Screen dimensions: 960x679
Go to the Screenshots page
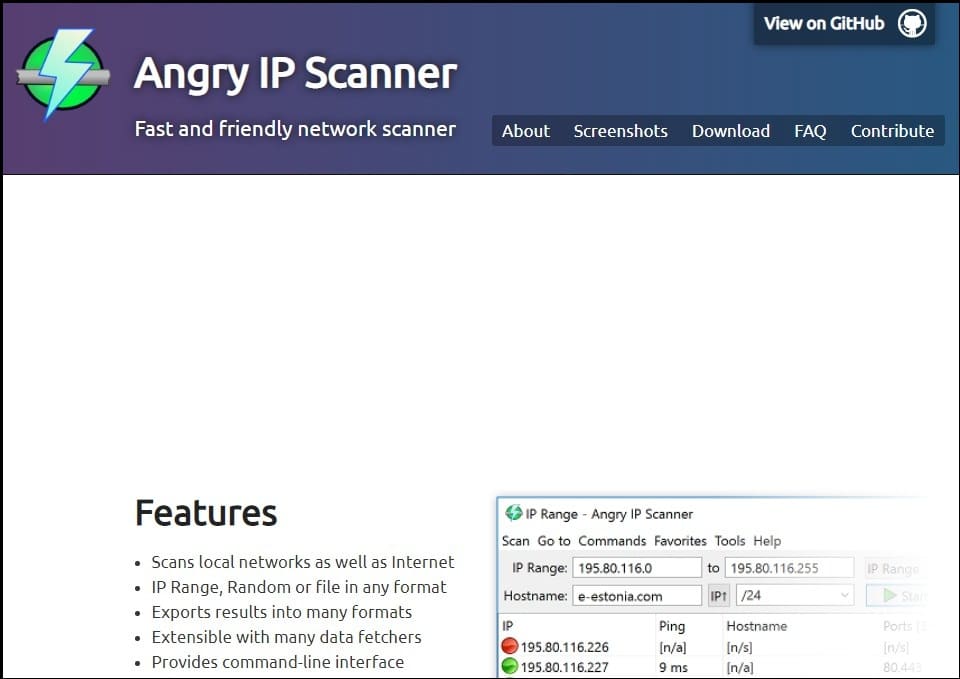(x=620, y=131)
